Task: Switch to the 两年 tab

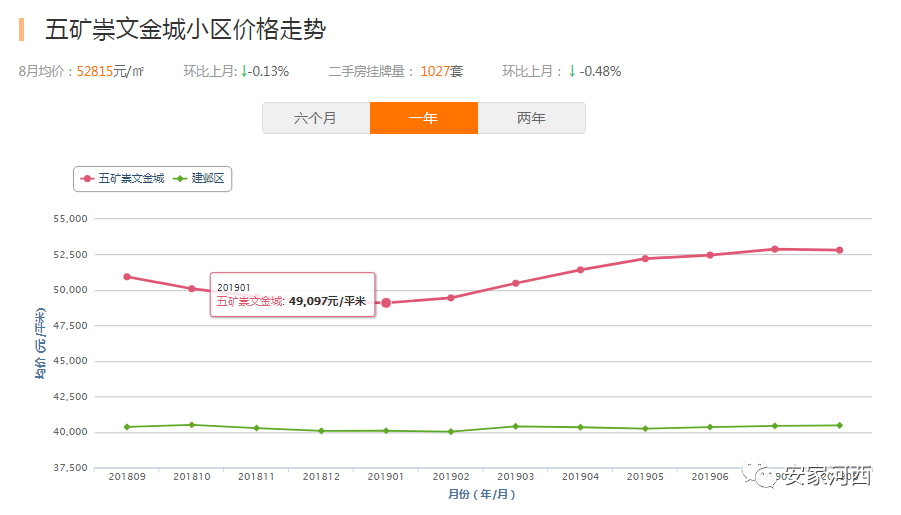Action: click(532, 118)
